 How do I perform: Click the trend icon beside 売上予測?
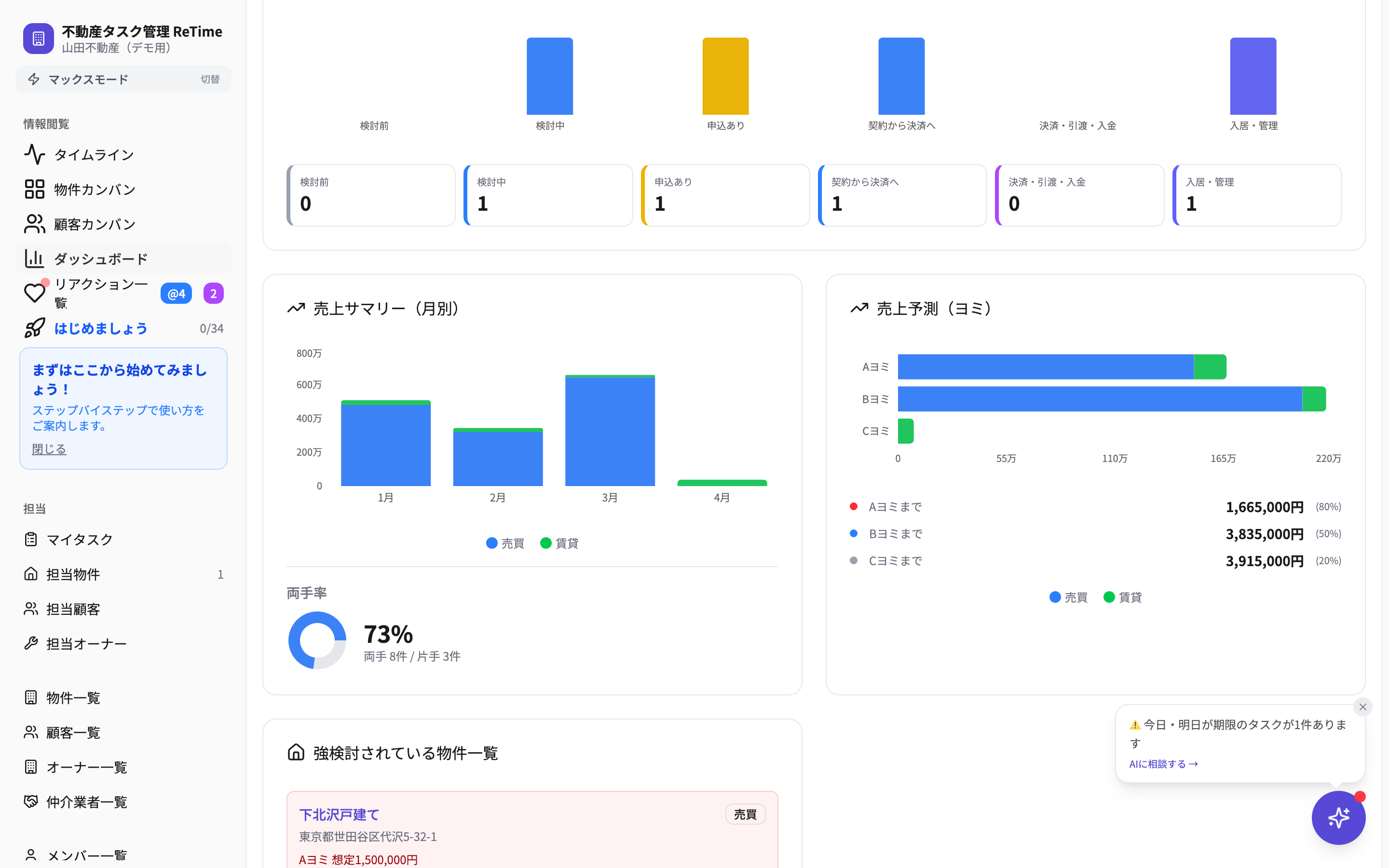[x=859, y=308]
